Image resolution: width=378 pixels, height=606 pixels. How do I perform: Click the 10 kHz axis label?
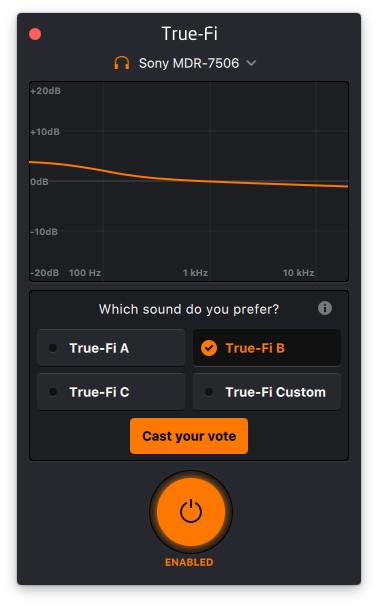[298, 273]
